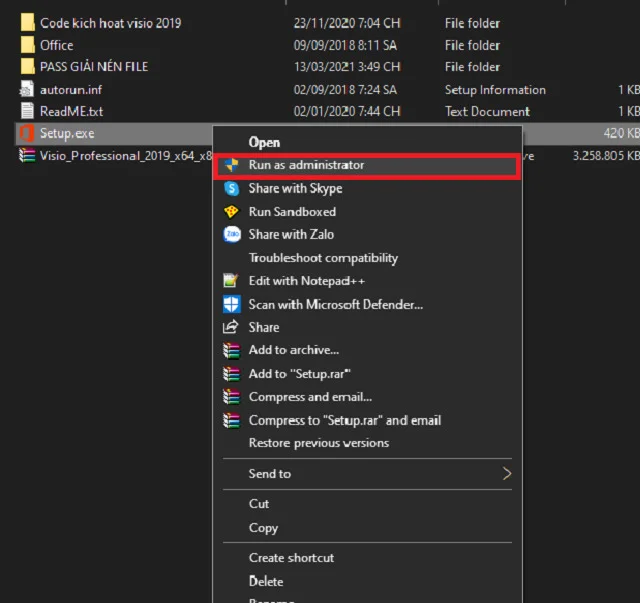Click the date 13/03/2021 3:49 CH
This screenshot has width=640, height=603.
[x=347, y=67]
